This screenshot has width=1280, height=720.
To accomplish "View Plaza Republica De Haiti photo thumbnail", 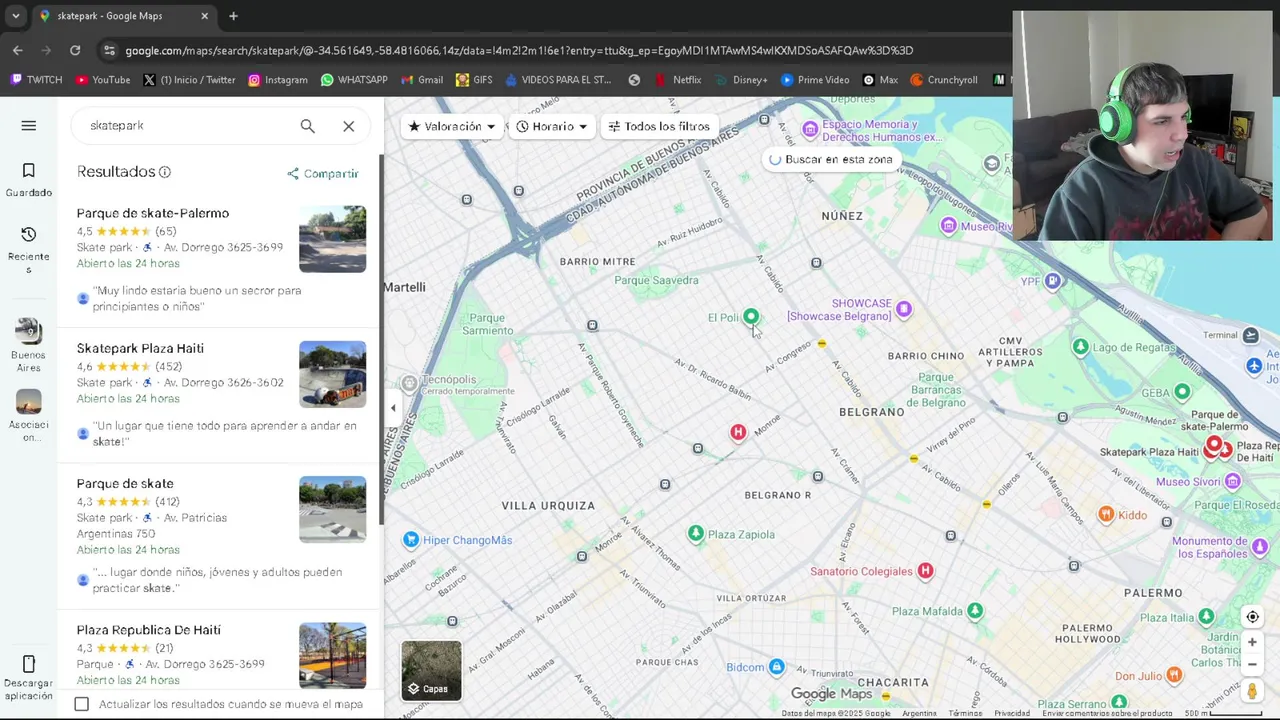I will (332, 655).
